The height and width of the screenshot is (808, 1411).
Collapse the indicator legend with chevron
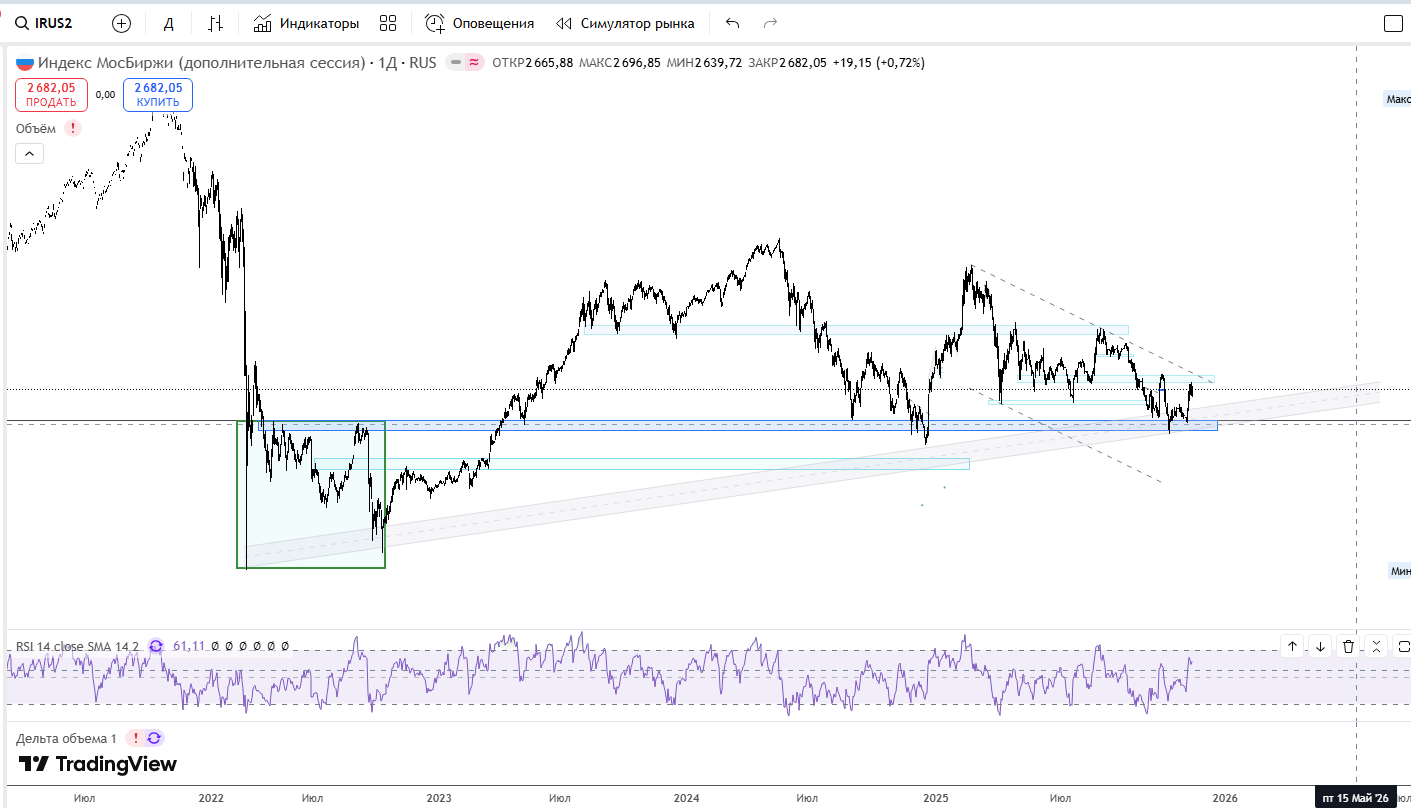pos(29,153)
